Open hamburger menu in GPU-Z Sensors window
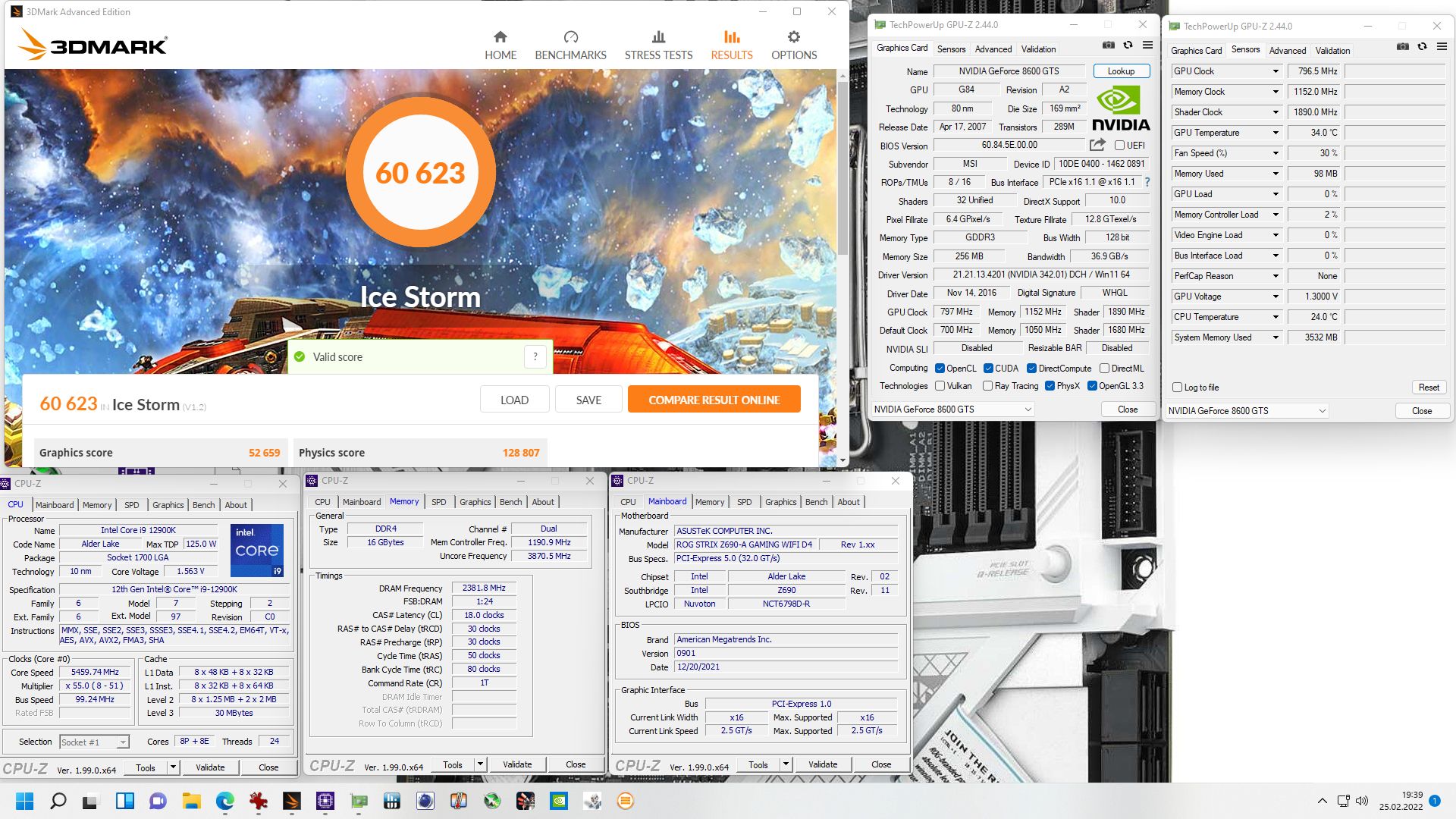The height and width of the screenshot is (819, 1456). [x=1442, y=47]
